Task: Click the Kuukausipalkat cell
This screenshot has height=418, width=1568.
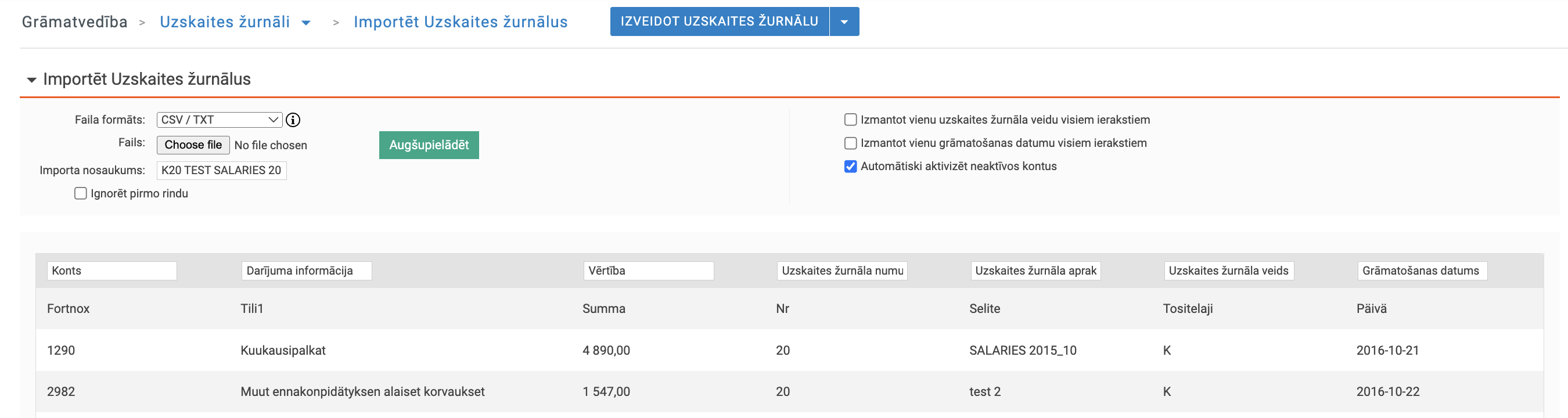Action: point(283,351)
